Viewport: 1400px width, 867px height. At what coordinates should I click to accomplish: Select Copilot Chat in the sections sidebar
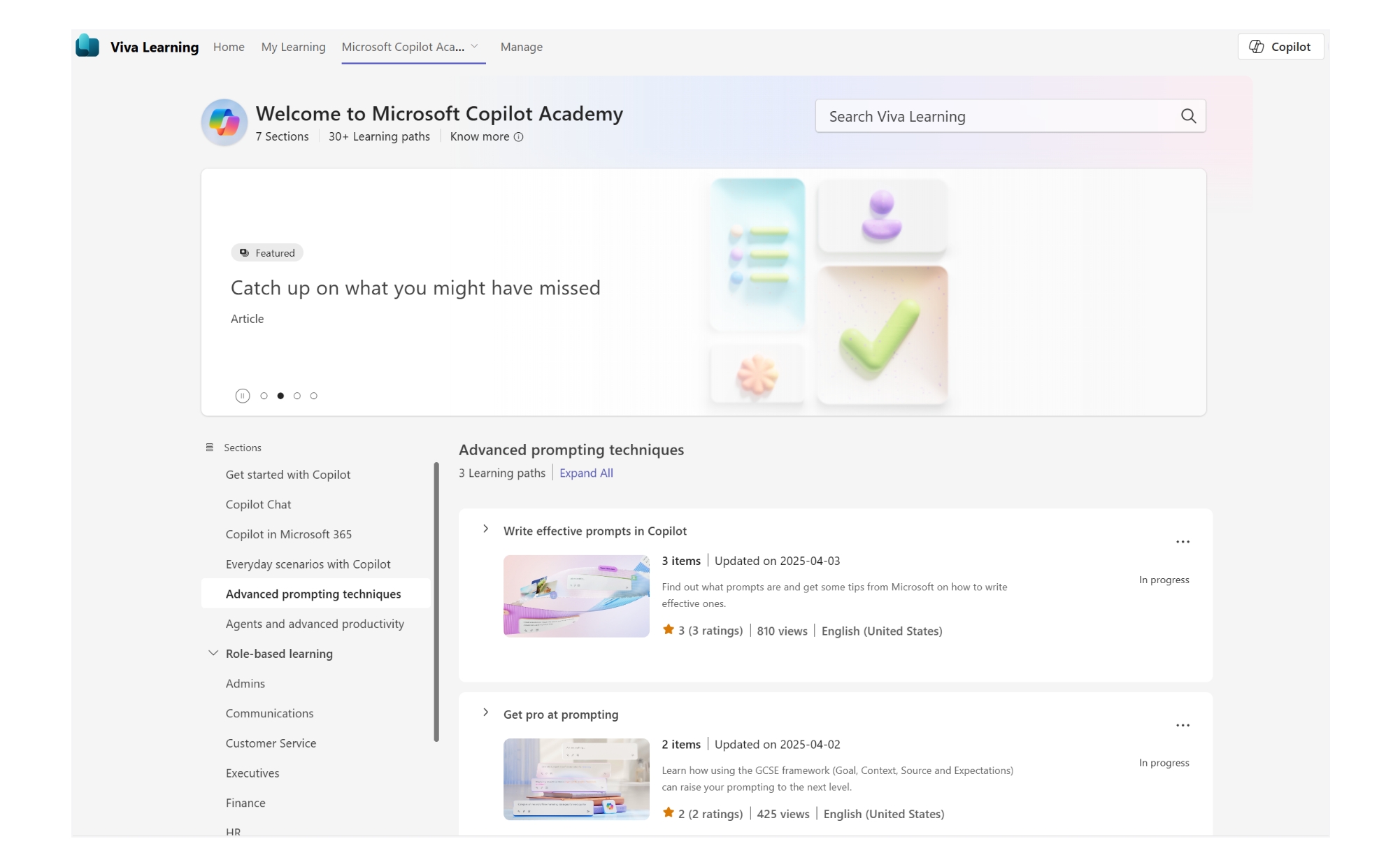259,504
